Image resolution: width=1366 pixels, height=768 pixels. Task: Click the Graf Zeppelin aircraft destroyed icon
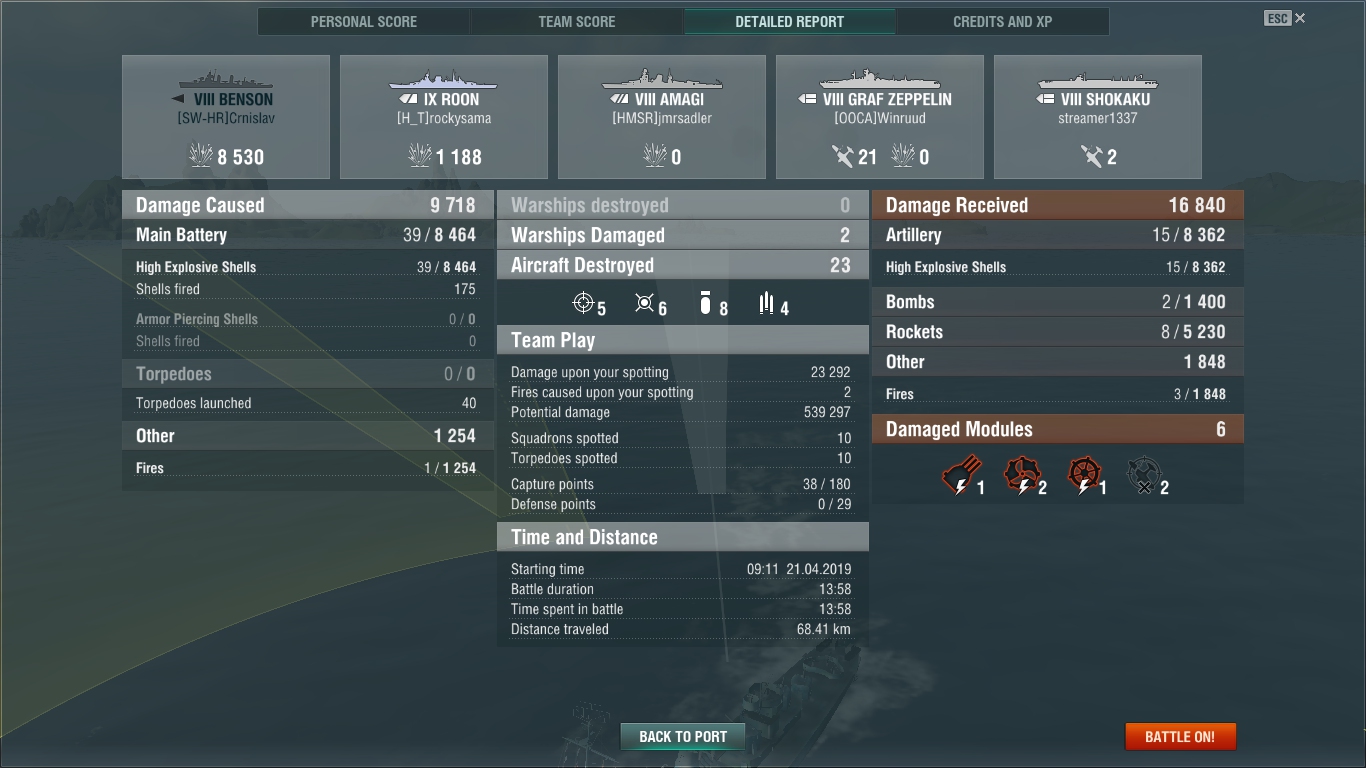pyautogui.click(x=843, y=155)
